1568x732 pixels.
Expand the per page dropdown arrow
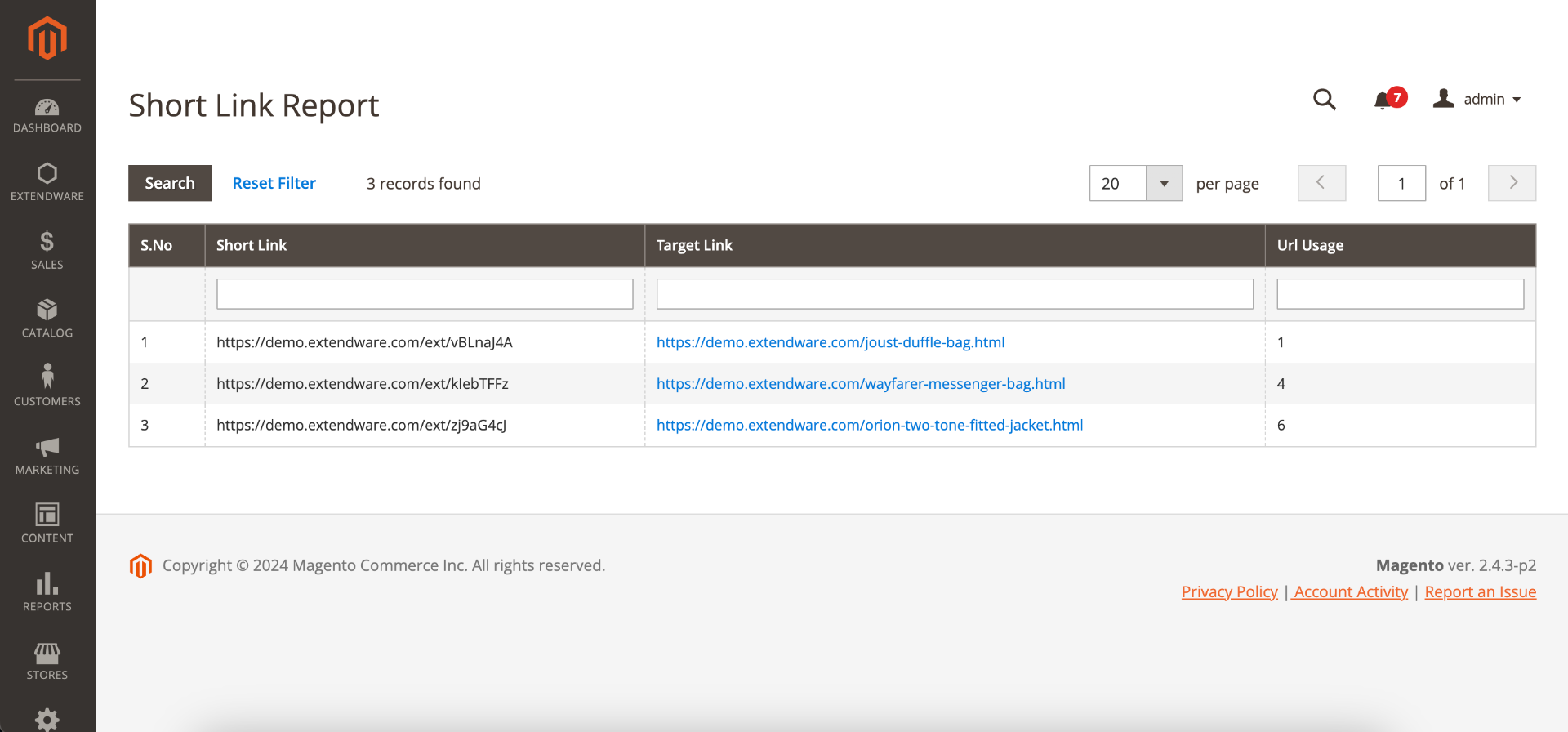pyautogui.click(x=1164, y=183)
